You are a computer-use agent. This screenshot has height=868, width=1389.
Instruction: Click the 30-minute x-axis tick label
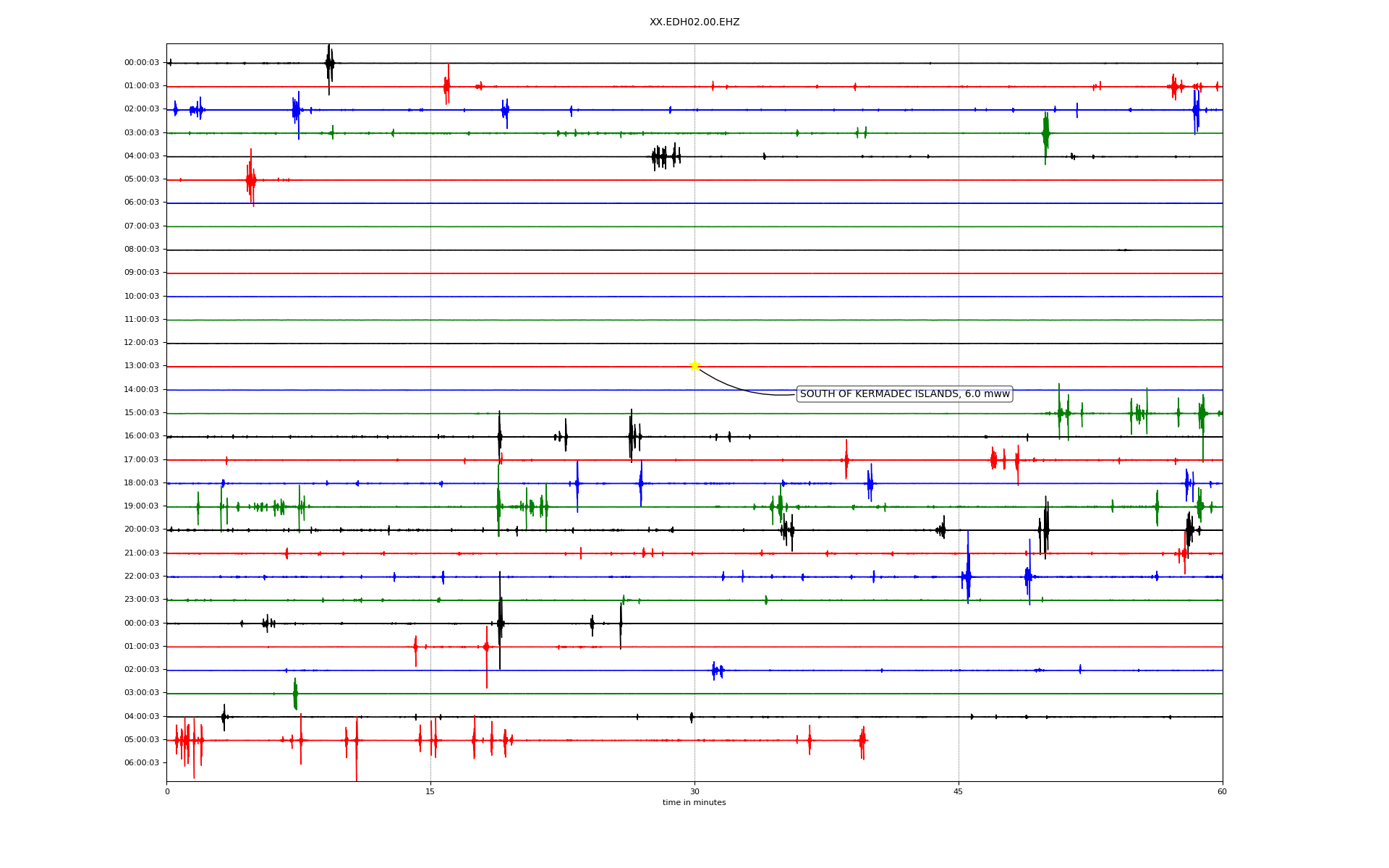click(x=694, y=792)
